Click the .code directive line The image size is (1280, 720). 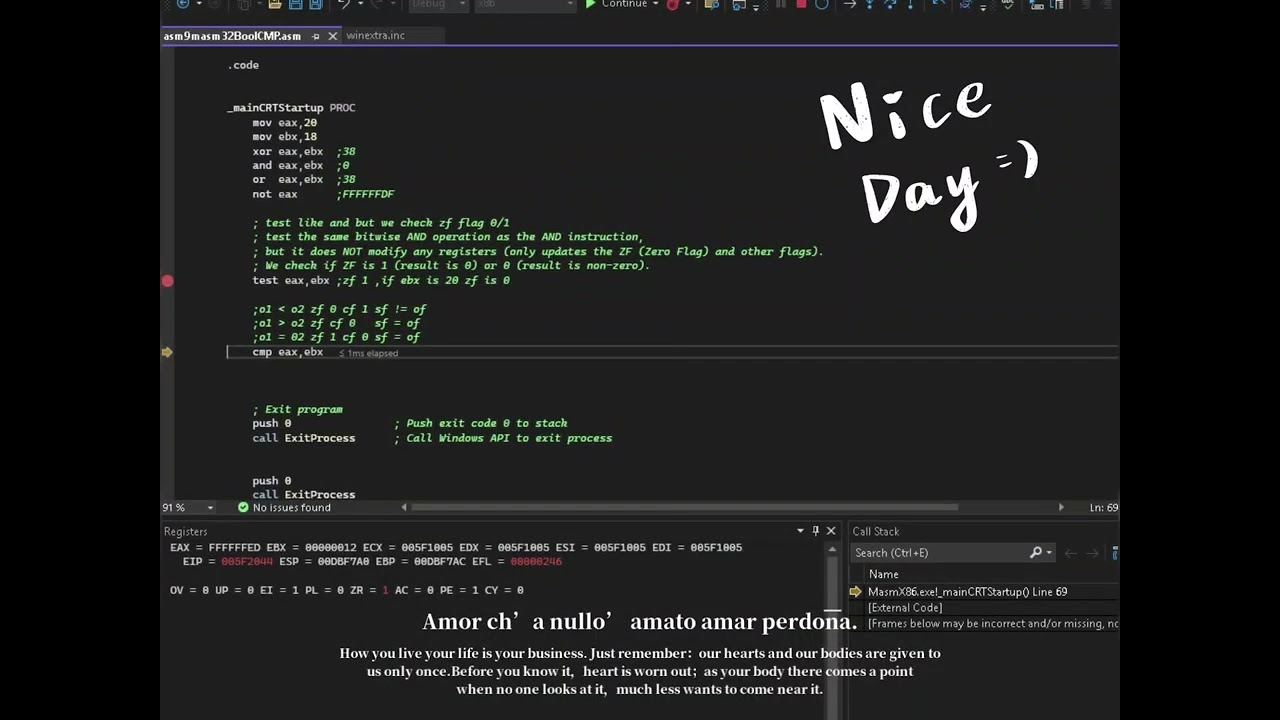[243, 65]
